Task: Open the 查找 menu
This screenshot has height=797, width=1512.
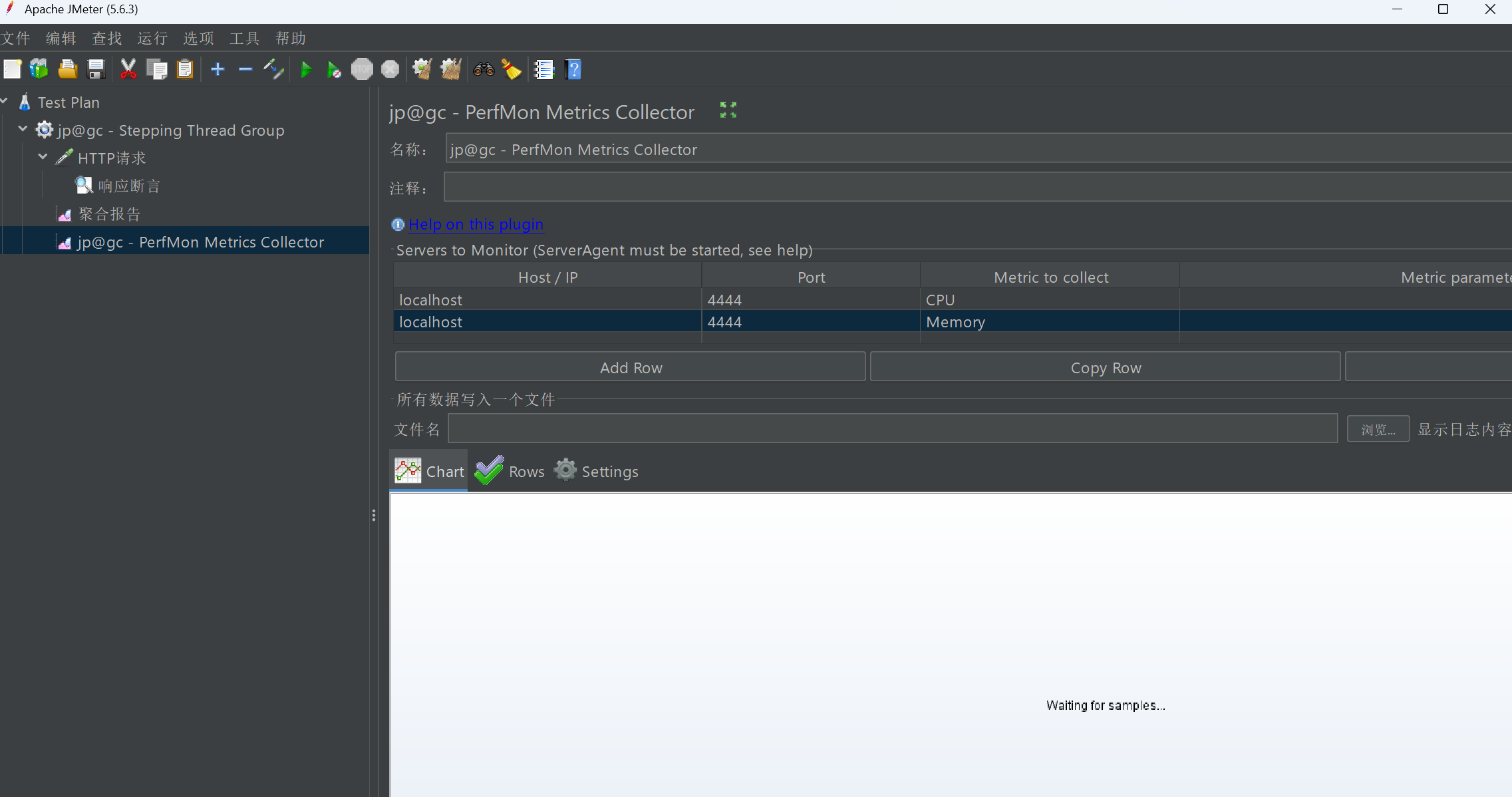Action: point(106,38)
